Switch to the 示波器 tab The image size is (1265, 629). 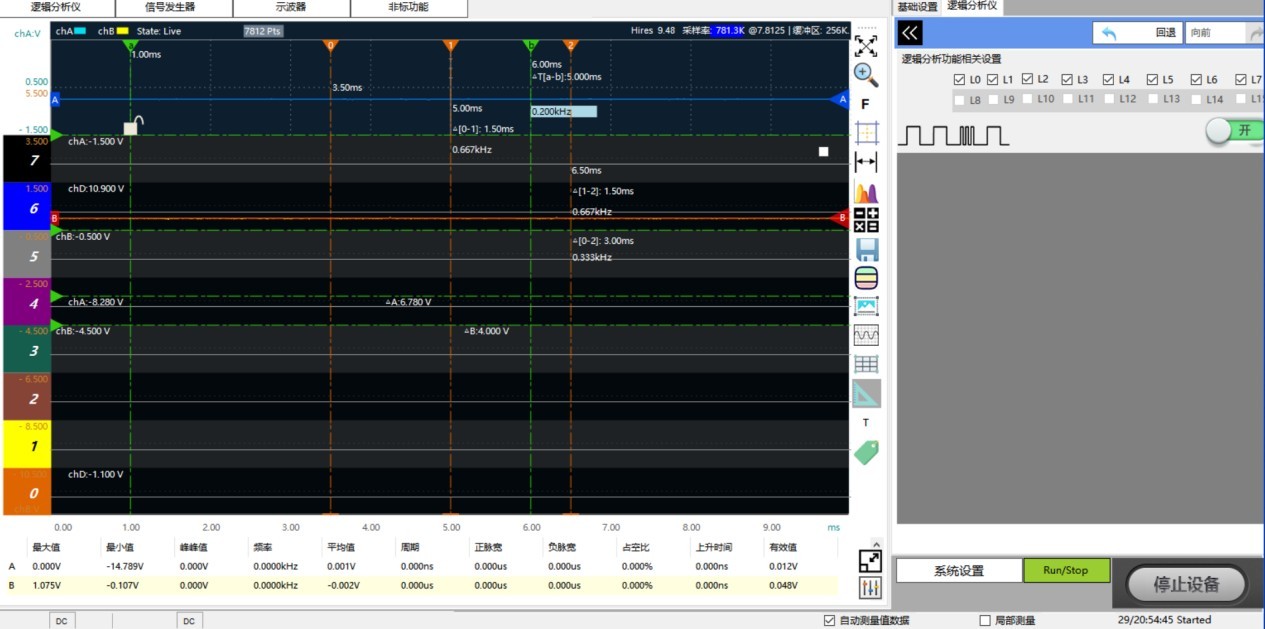point(291,7)
